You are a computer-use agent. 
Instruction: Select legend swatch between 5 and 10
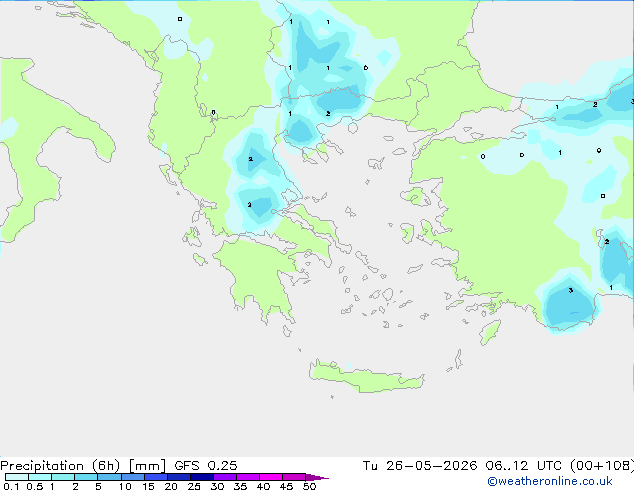109,477
